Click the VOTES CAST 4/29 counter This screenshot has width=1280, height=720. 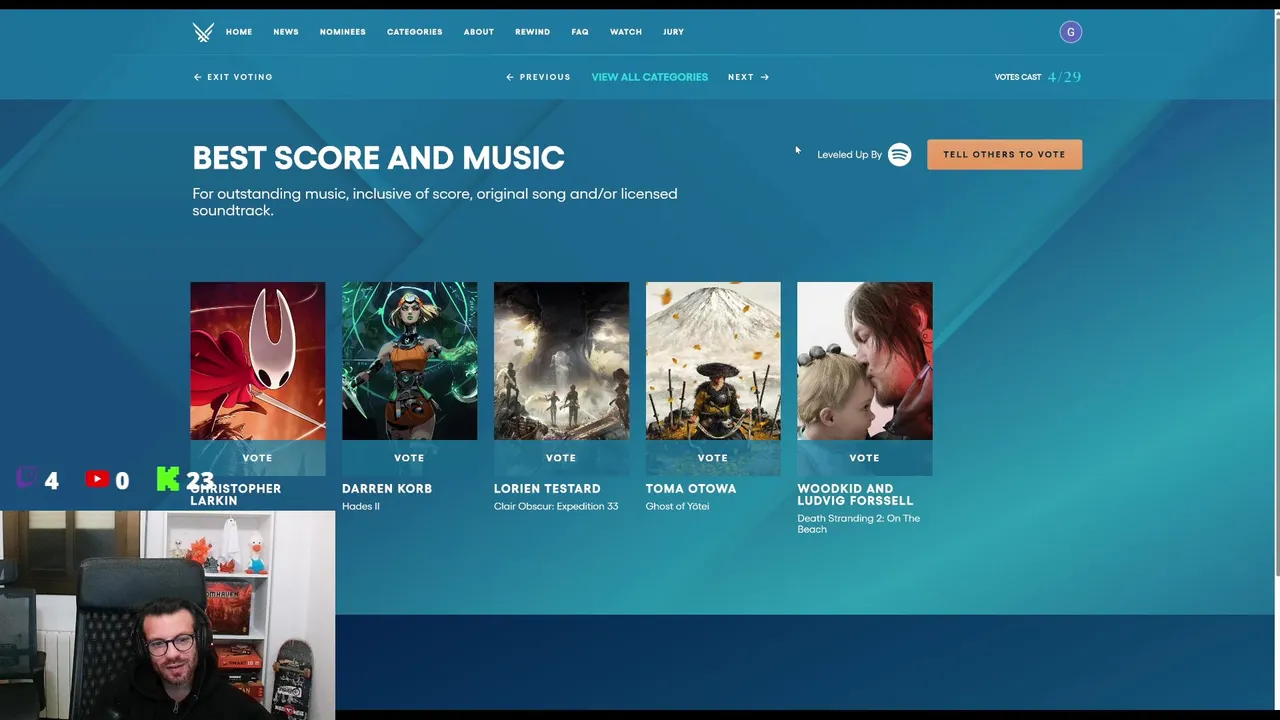click(1037, 77)
